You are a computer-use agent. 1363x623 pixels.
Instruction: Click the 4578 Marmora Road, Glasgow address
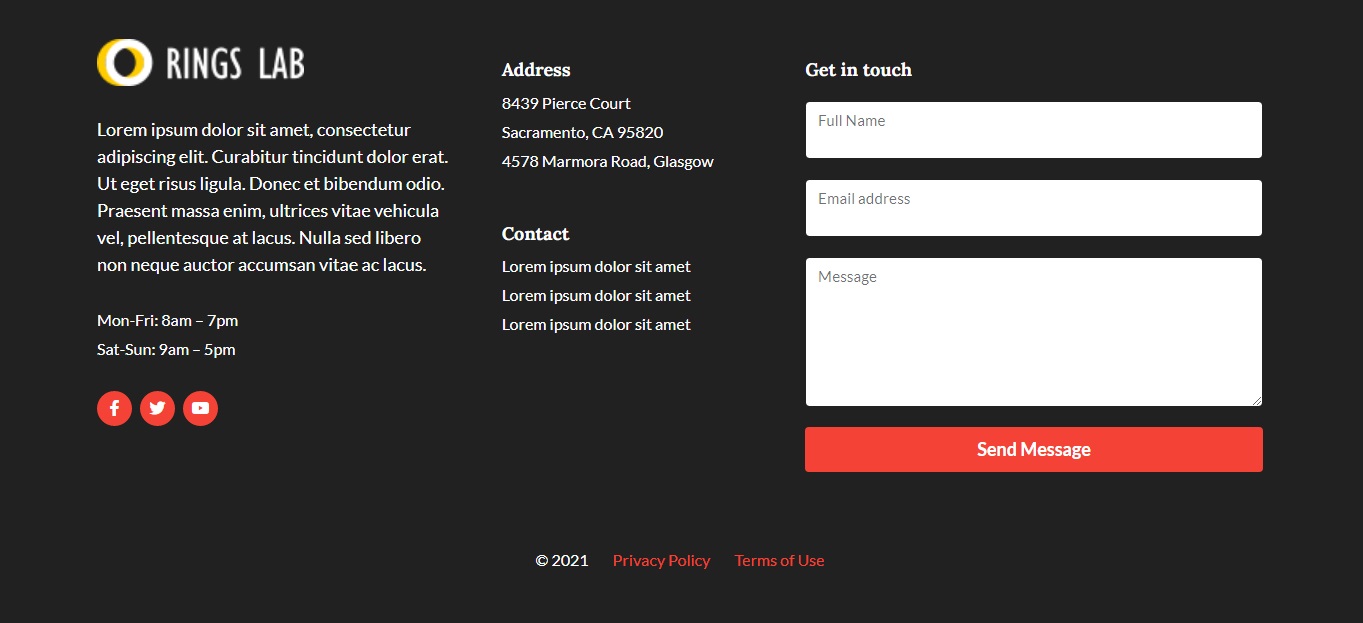click(x=607, y=162)
